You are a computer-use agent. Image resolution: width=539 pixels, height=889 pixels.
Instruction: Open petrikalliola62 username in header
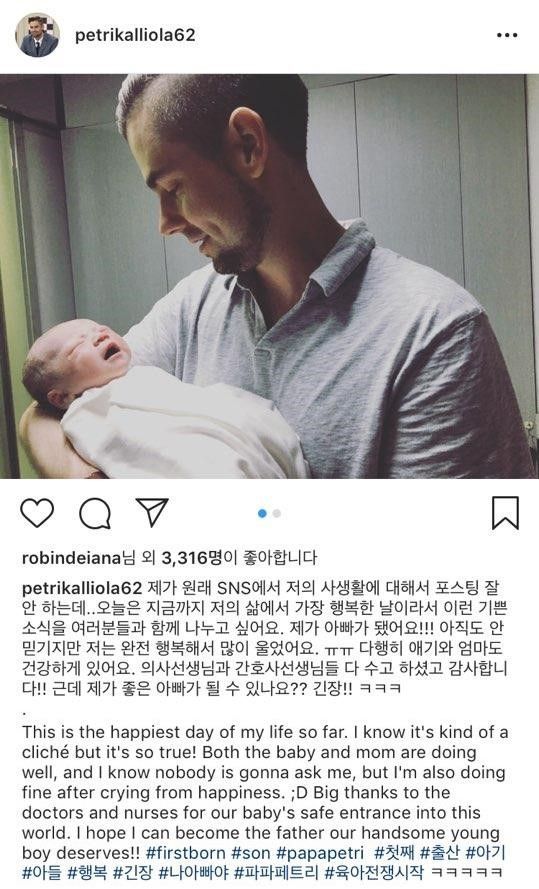click(135, 35)
